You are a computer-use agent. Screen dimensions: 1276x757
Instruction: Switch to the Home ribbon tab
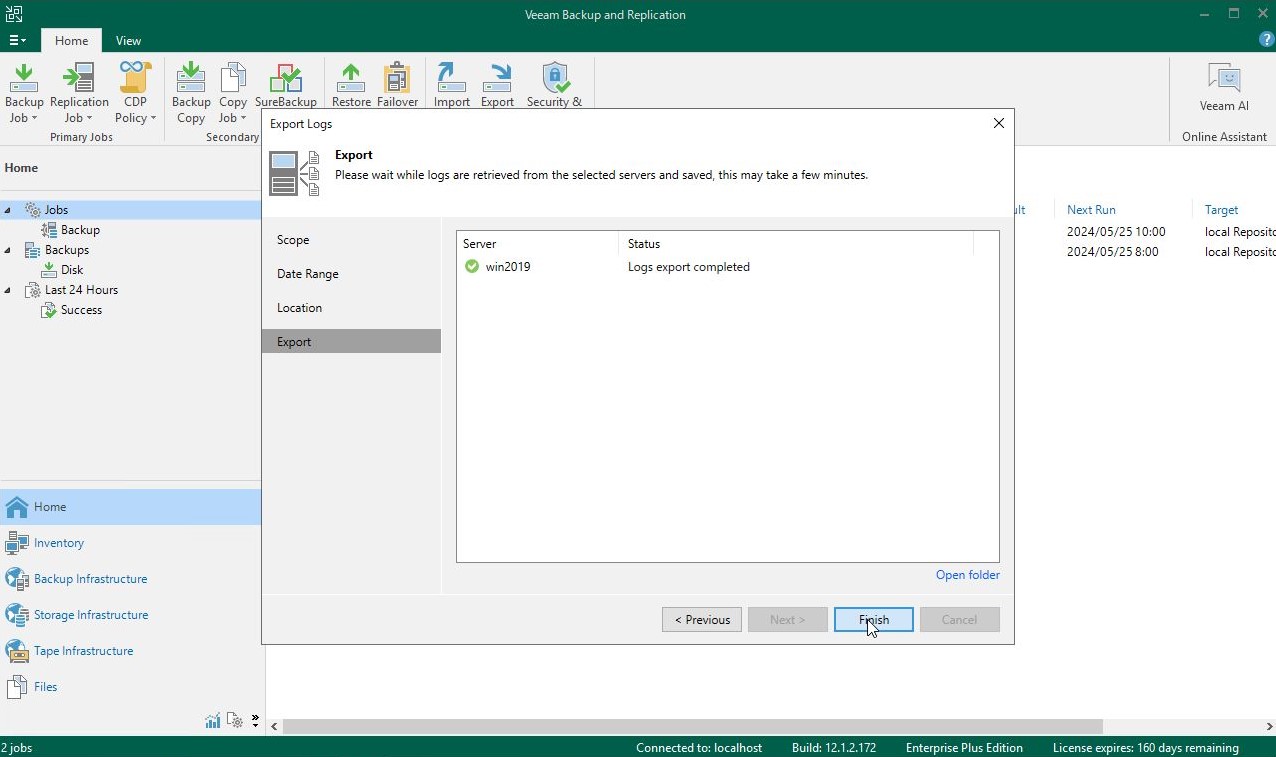coord(71,41)
